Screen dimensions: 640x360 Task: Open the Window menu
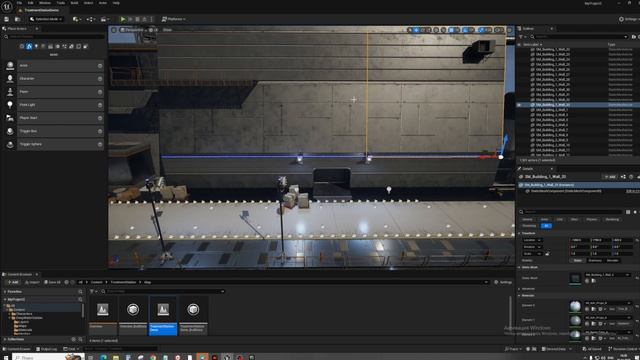(45, 3)
